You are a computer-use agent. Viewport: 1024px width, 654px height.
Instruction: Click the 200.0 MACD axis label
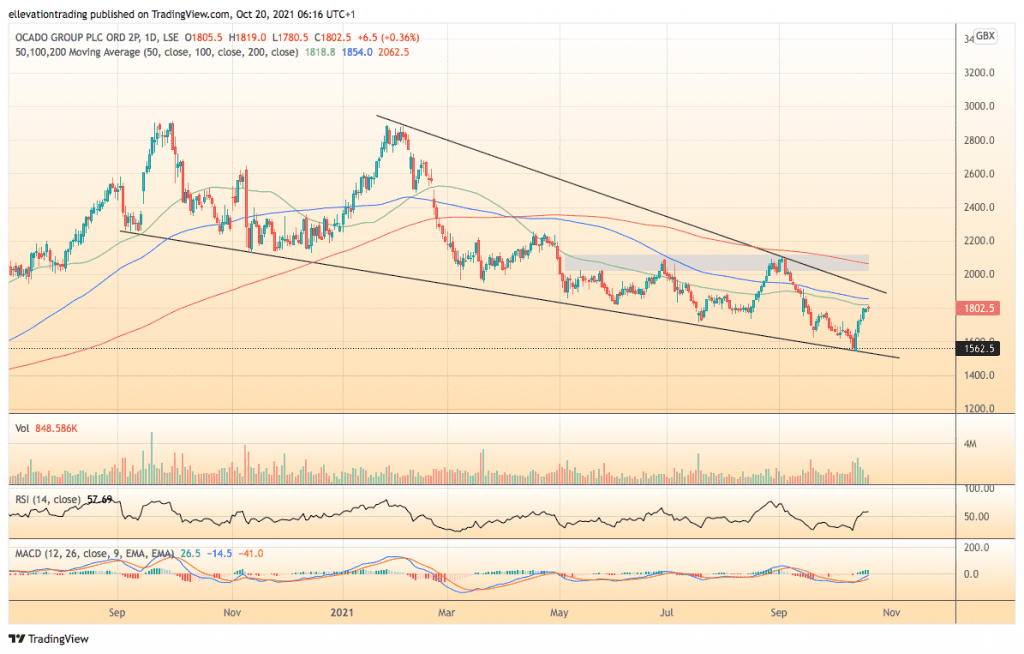pos(976,548)
